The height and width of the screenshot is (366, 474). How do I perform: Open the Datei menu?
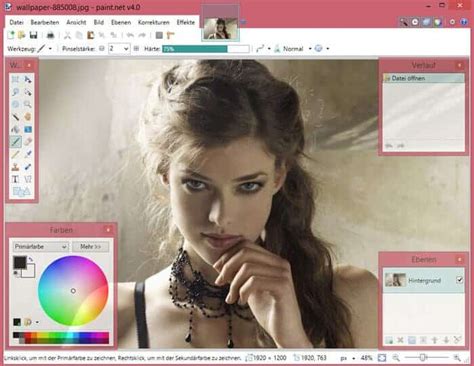[16, 22]
